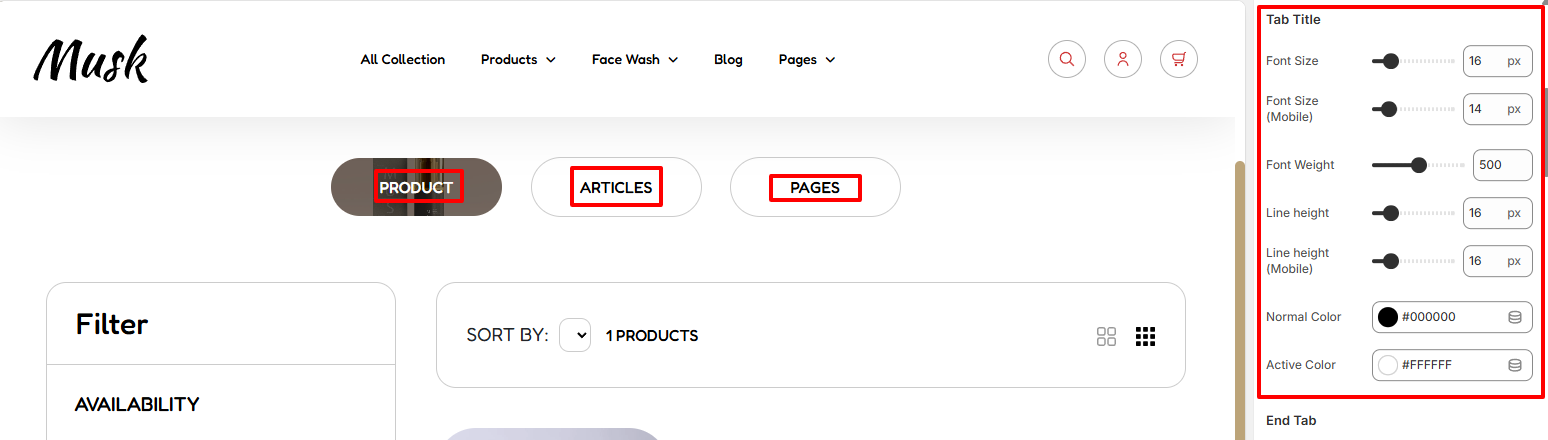The height and width of the screenshot is (440, 1548).
Task: Switch to the list grid view icon
Action: (1106, 336)
